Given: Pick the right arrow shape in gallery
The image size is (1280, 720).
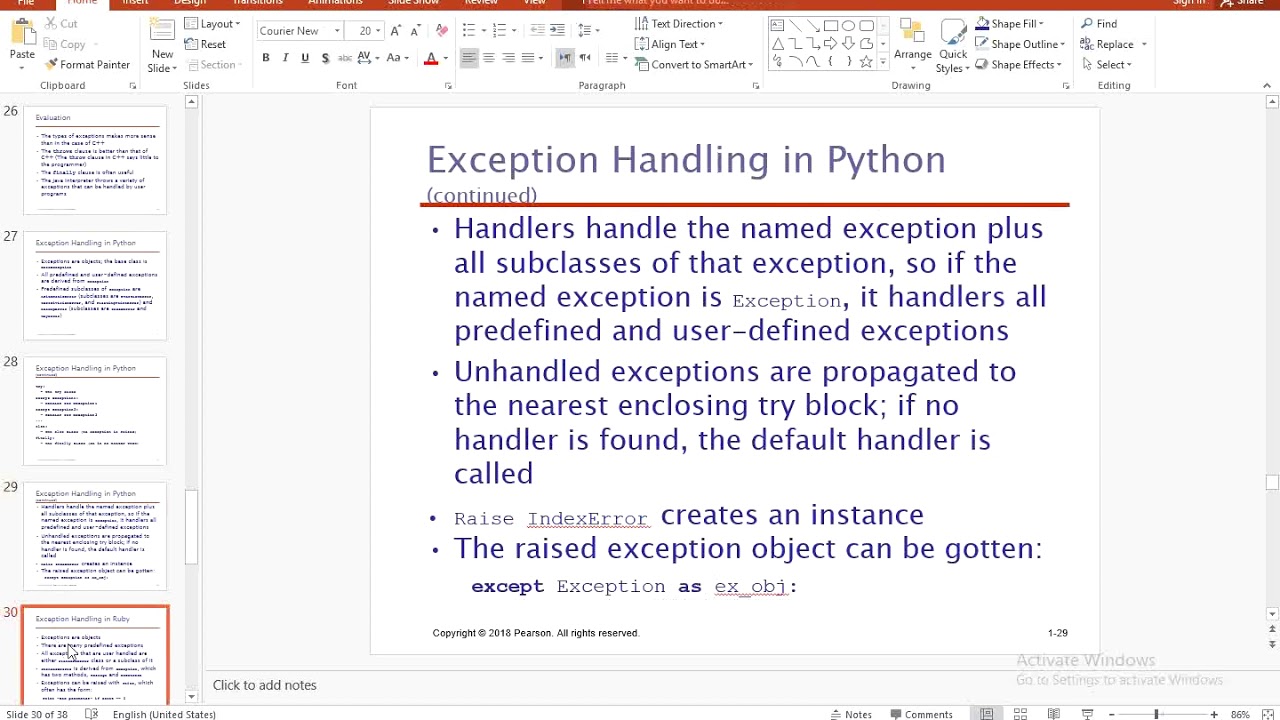Looking at the screenshot, I should tap(831, 44).
